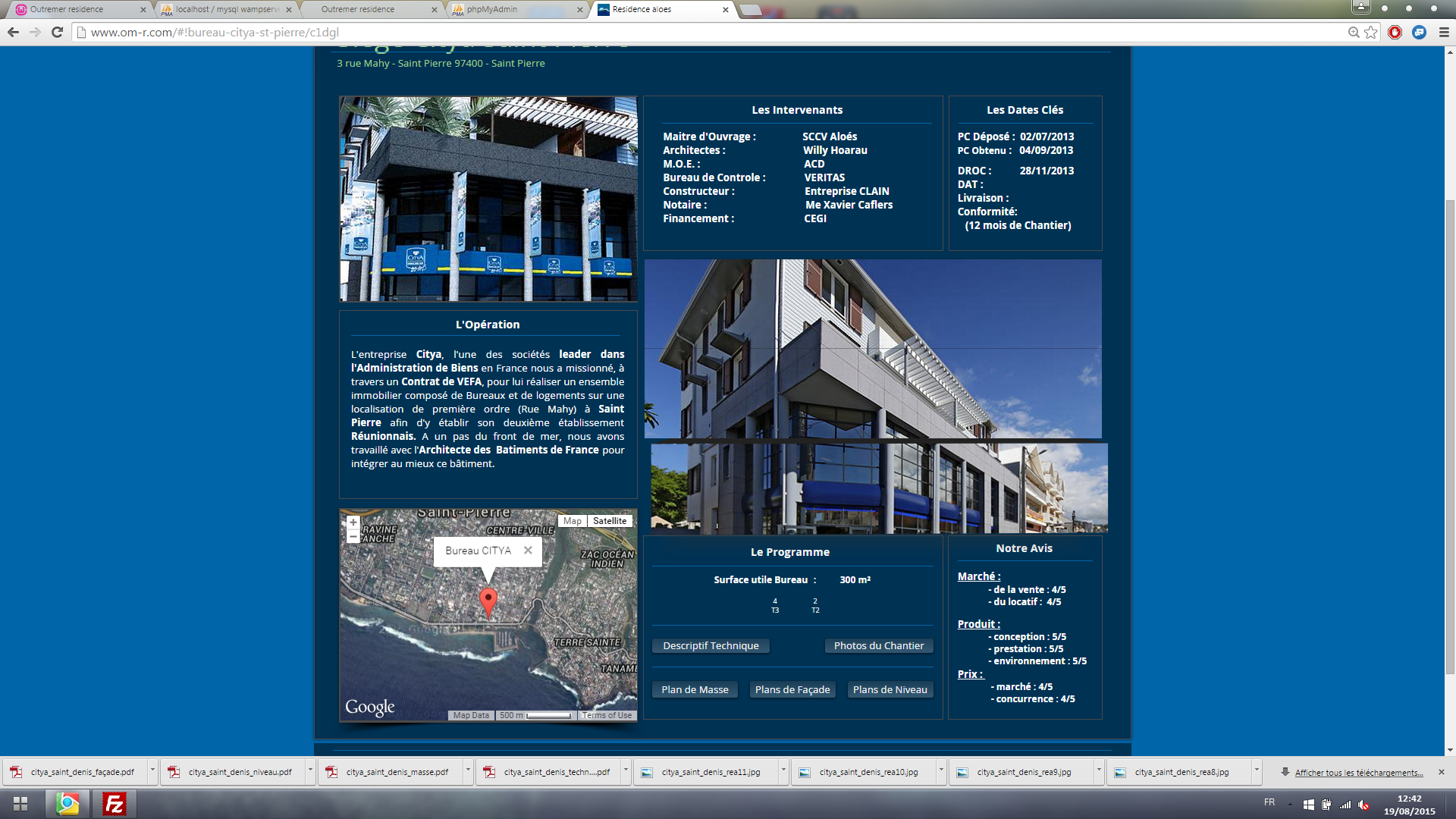Switch to phpMyAdmin tab

tap(516, 10)
